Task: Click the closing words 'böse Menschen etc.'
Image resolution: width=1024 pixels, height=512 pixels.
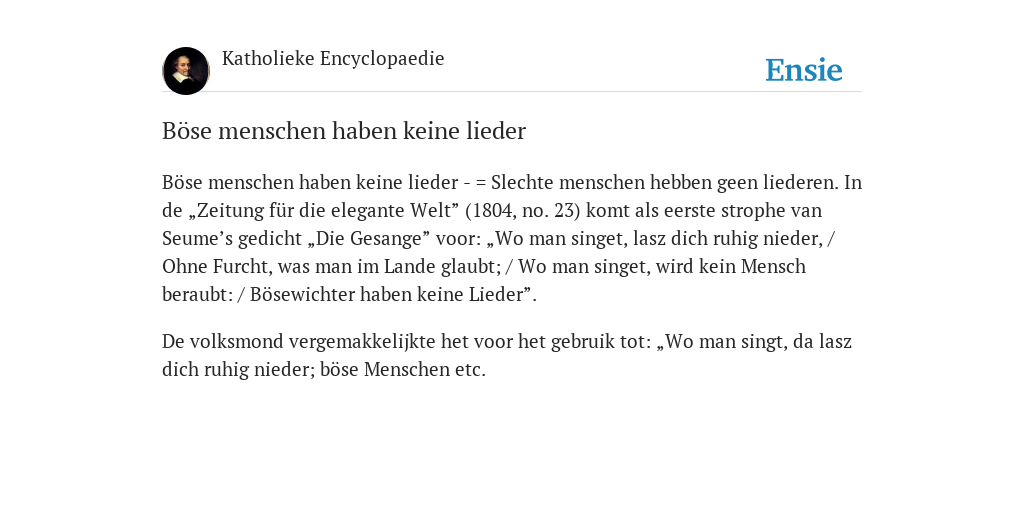Action: tap(403, 370)
